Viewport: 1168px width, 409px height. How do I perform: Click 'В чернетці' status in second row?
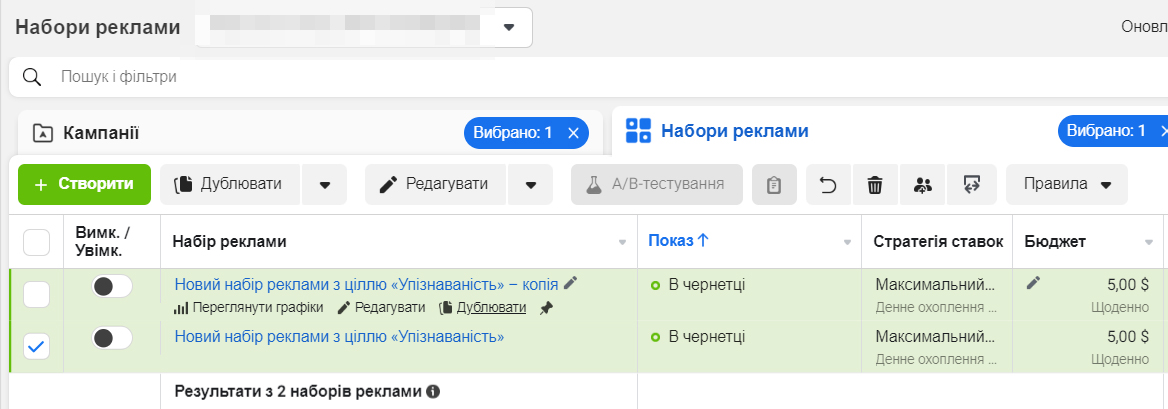click(x=706, y=337)
